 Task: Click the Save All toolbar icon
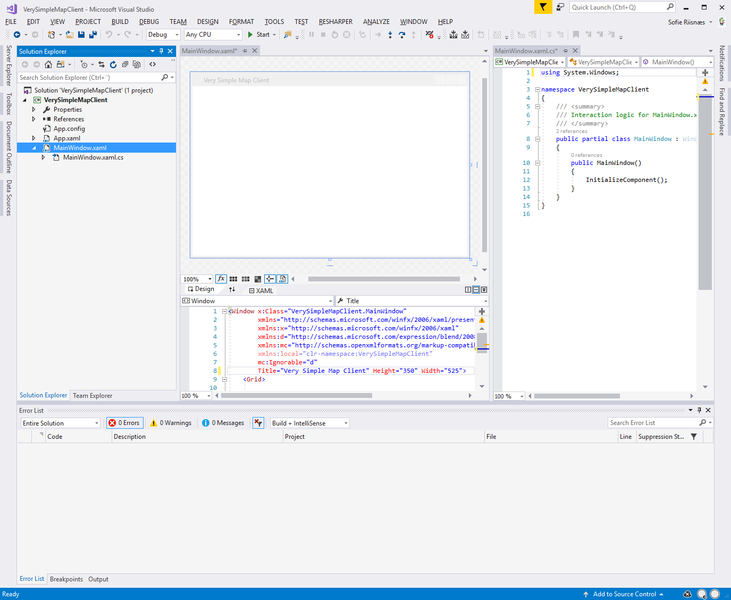[x=93, y=34]
